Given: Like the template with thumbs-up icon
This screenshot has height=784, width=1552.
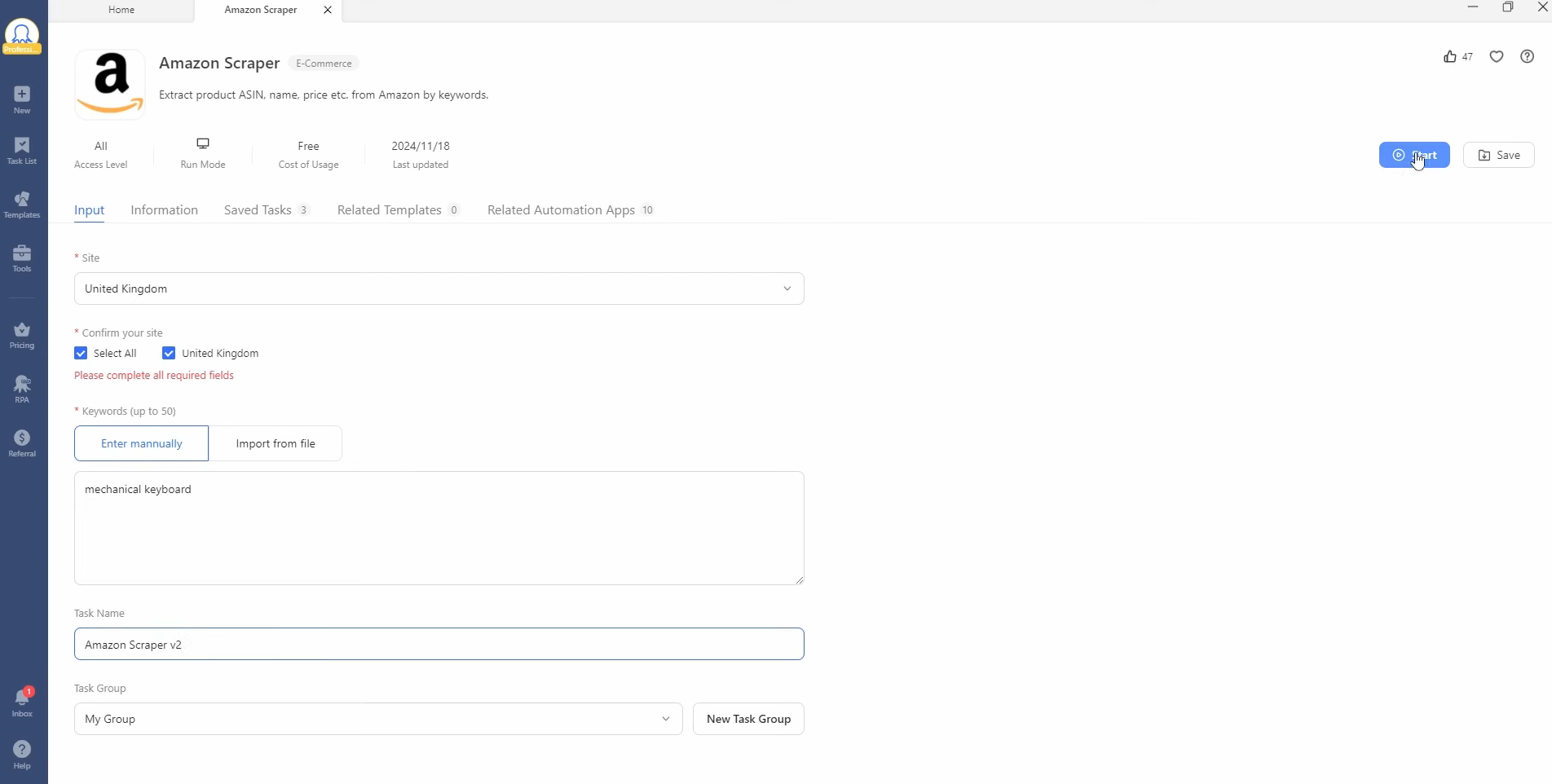Looking at the screenshot, I should [x=1450, y=56].
